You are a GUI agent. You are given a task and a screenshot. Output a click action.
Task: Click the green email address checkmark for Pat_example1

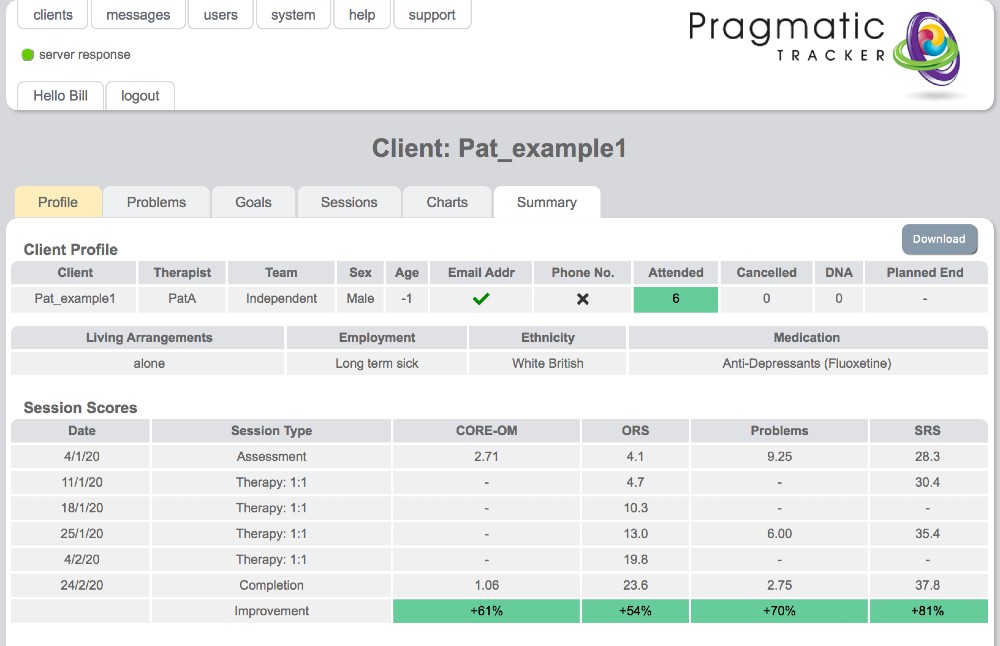point(479,298)
